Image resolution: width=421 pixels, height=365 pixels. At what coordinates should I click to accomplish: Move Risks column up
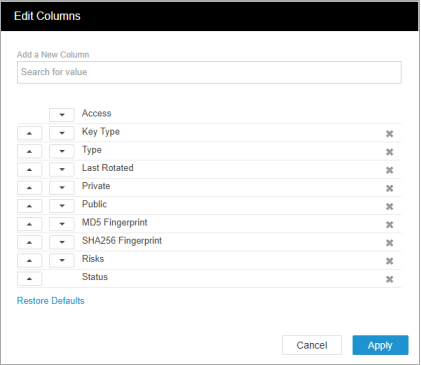(29, 260)
